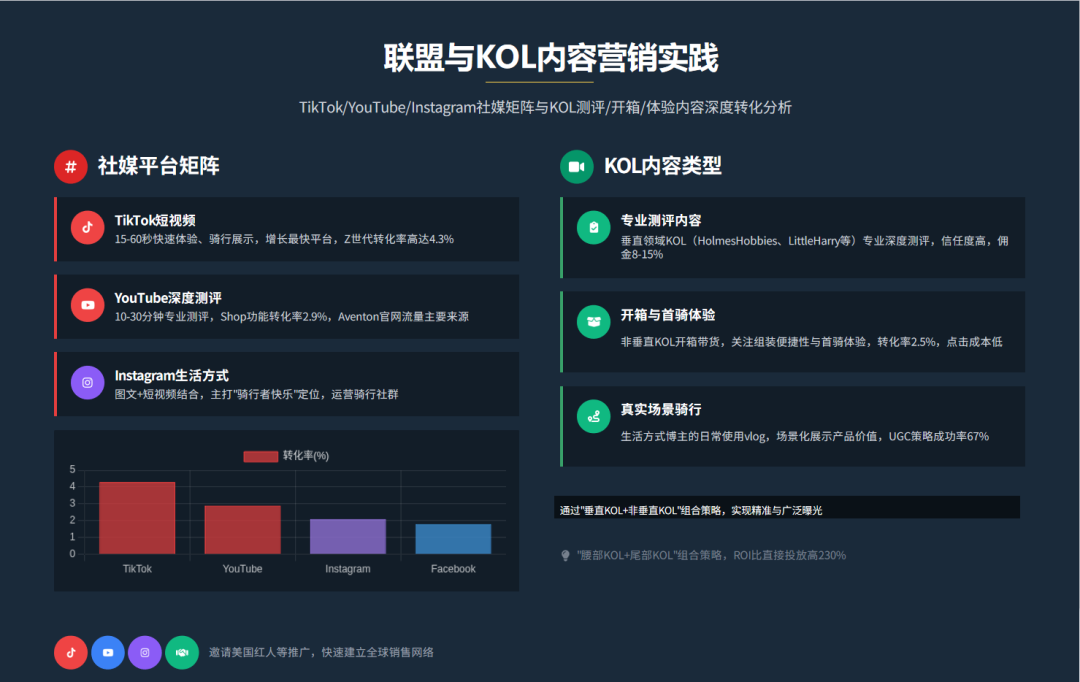1080x682 pixels.
Task: Click the 社媒平台矩阵 section heading
Action: pyautogui.click(x=158, y=166)
